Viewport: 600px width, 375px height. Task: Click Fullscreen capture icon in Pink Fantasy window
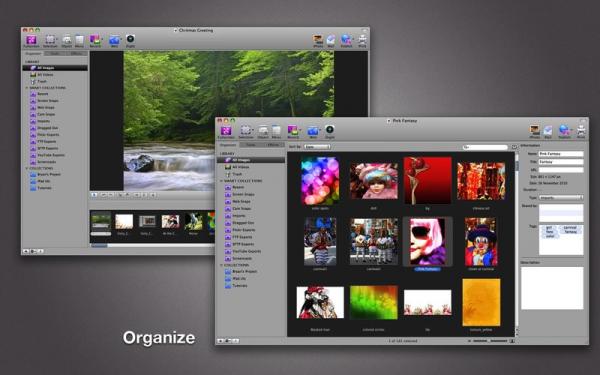point(226,130)
